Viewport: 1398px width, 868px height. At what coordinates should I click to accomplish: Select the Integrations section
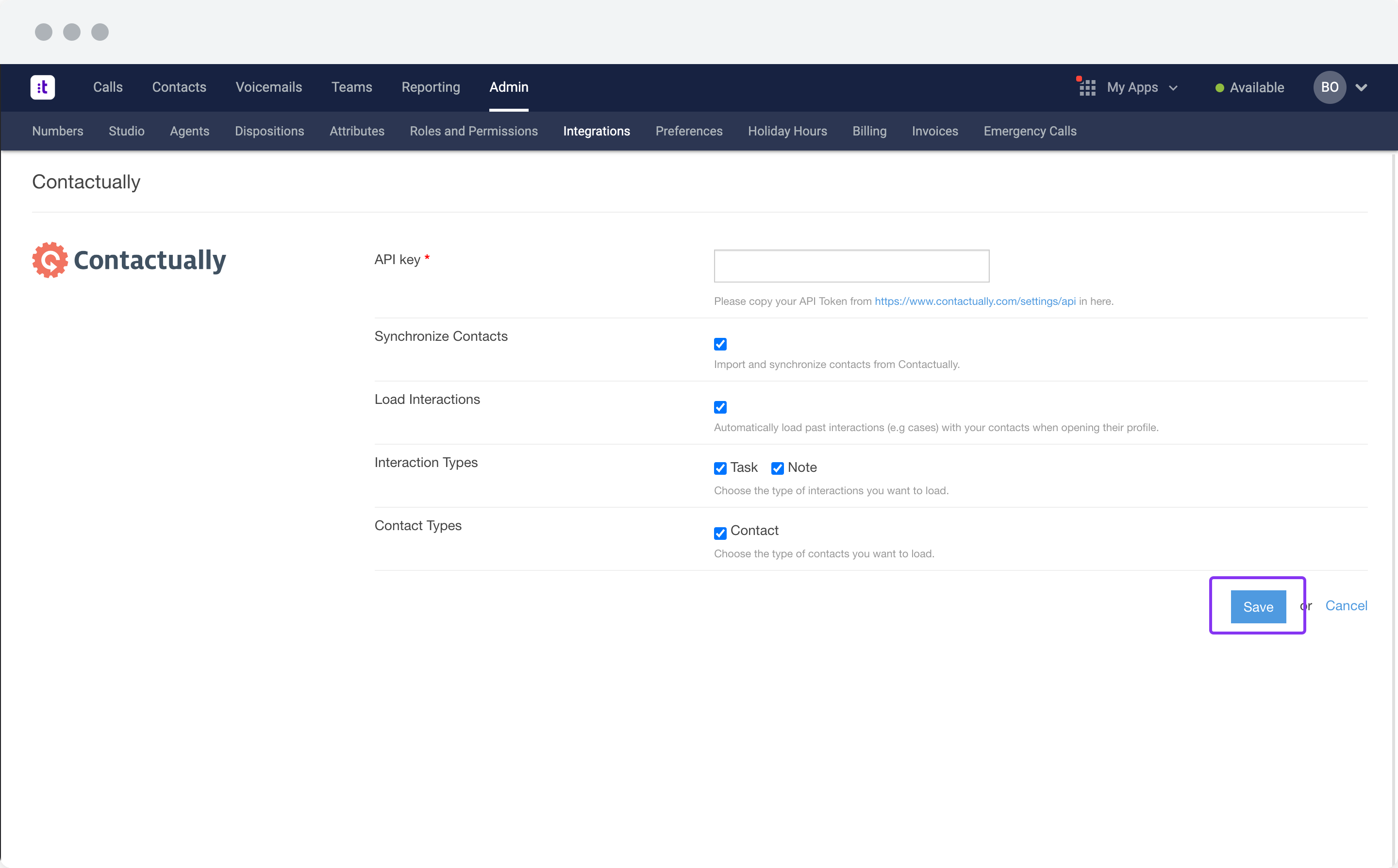596,131
